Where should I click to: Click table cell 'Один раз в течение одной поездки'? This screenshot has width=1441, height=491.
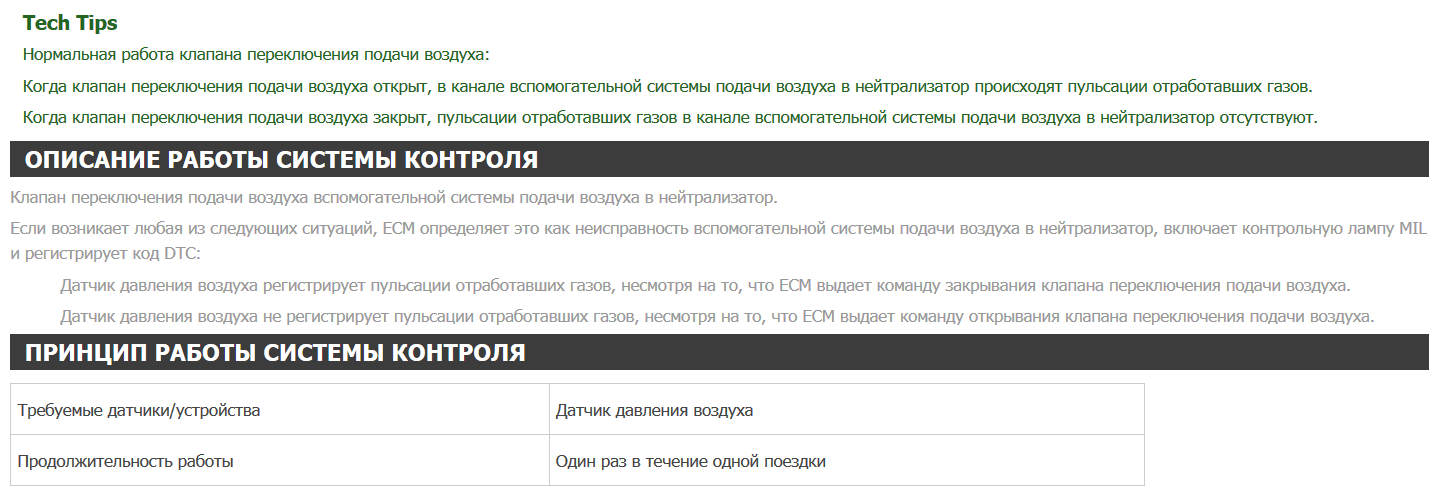tap(847, 461)
